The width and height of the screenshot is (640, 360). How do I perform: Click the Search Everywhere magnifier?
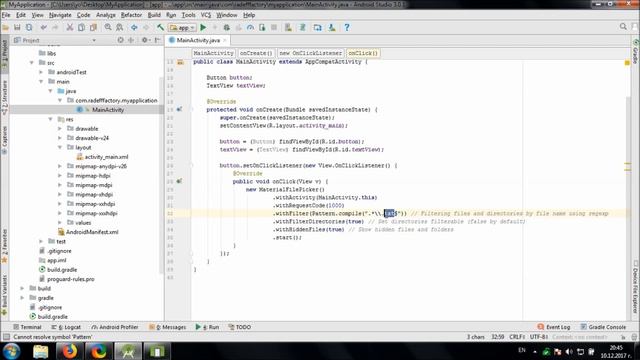tap(623, 27)
